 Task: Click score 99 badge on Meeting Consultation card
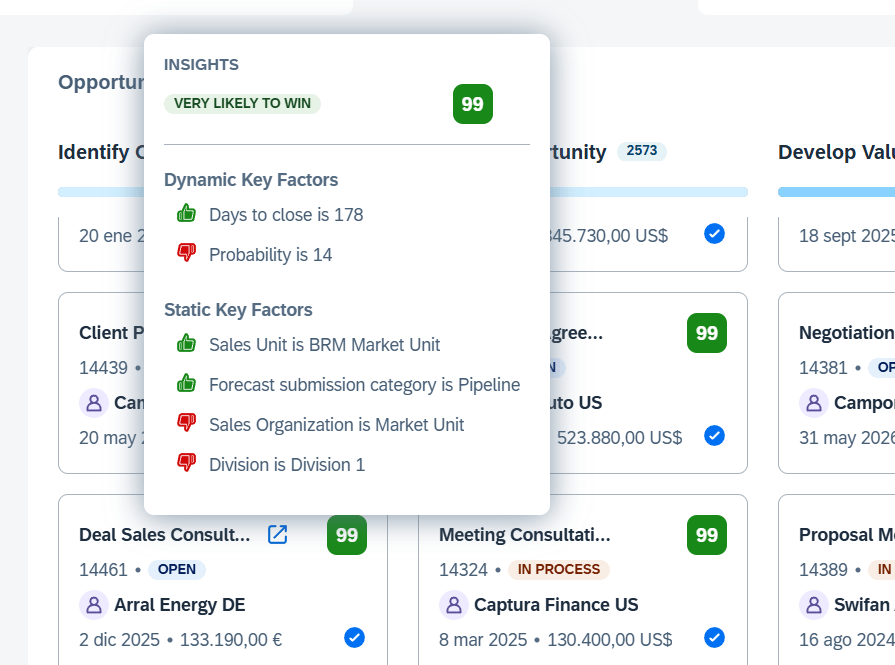click(x=706, y=535)
